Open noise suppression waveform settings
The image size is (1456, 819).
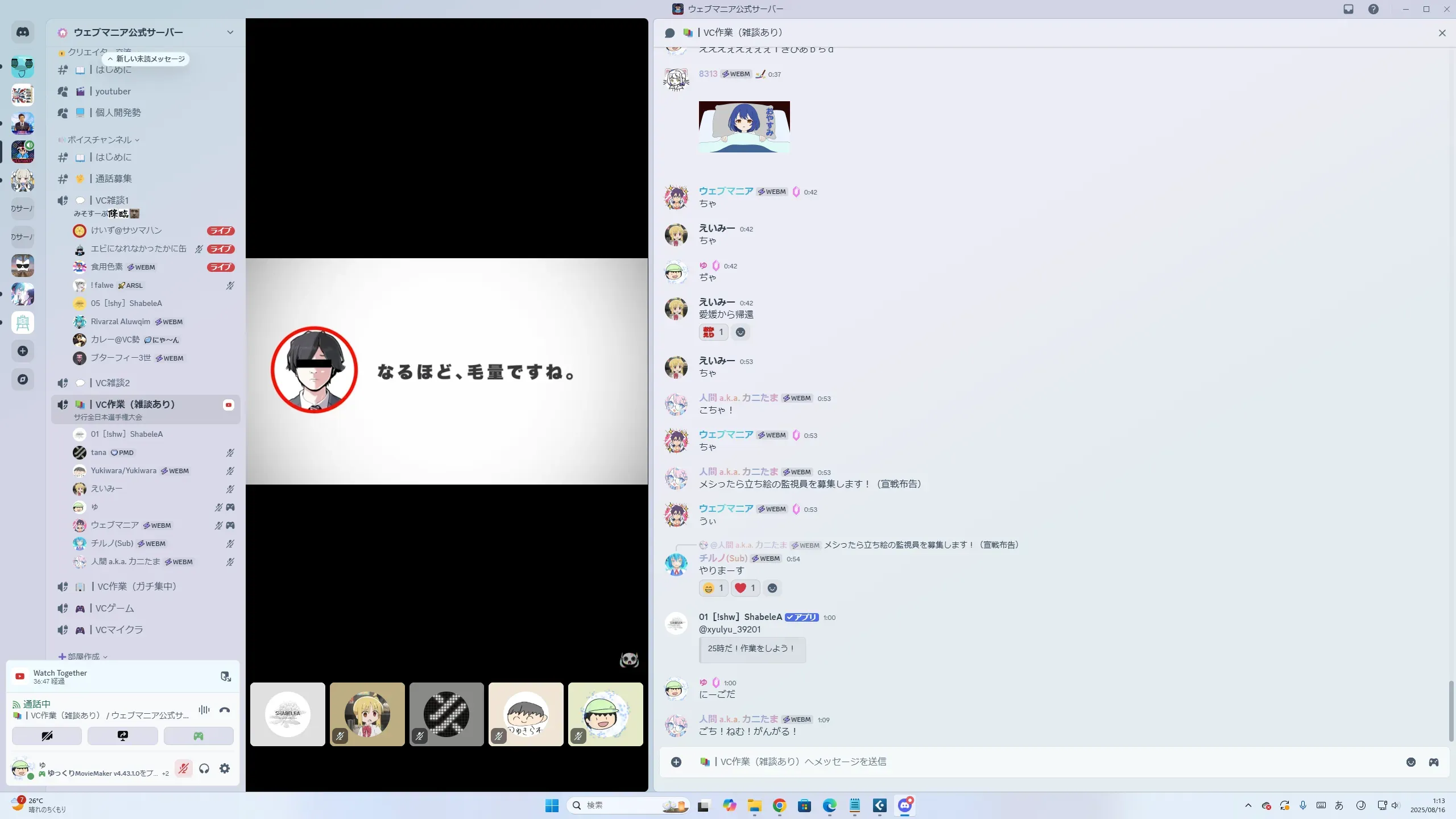pos(204,710)
